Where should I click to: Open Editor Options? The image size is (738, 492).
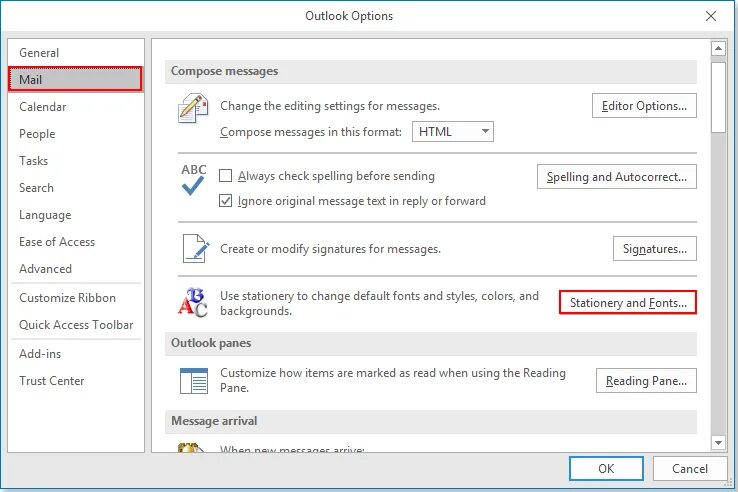coord(644,106)
